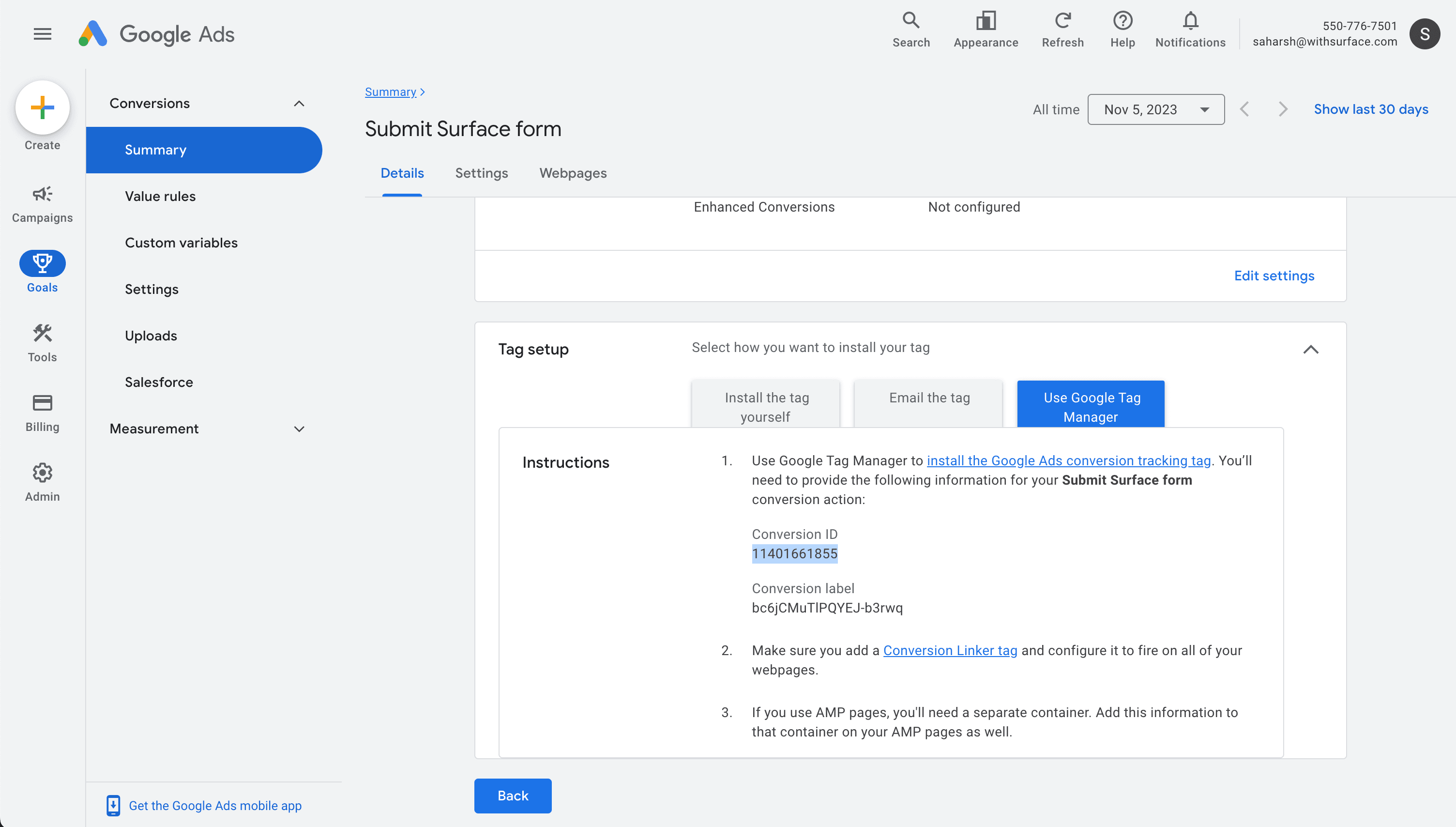This screenshot has height=827, width=1456.
Task: Select the Install the tag yourself tab
Action: pyautogui.click(x=765, y=404)
